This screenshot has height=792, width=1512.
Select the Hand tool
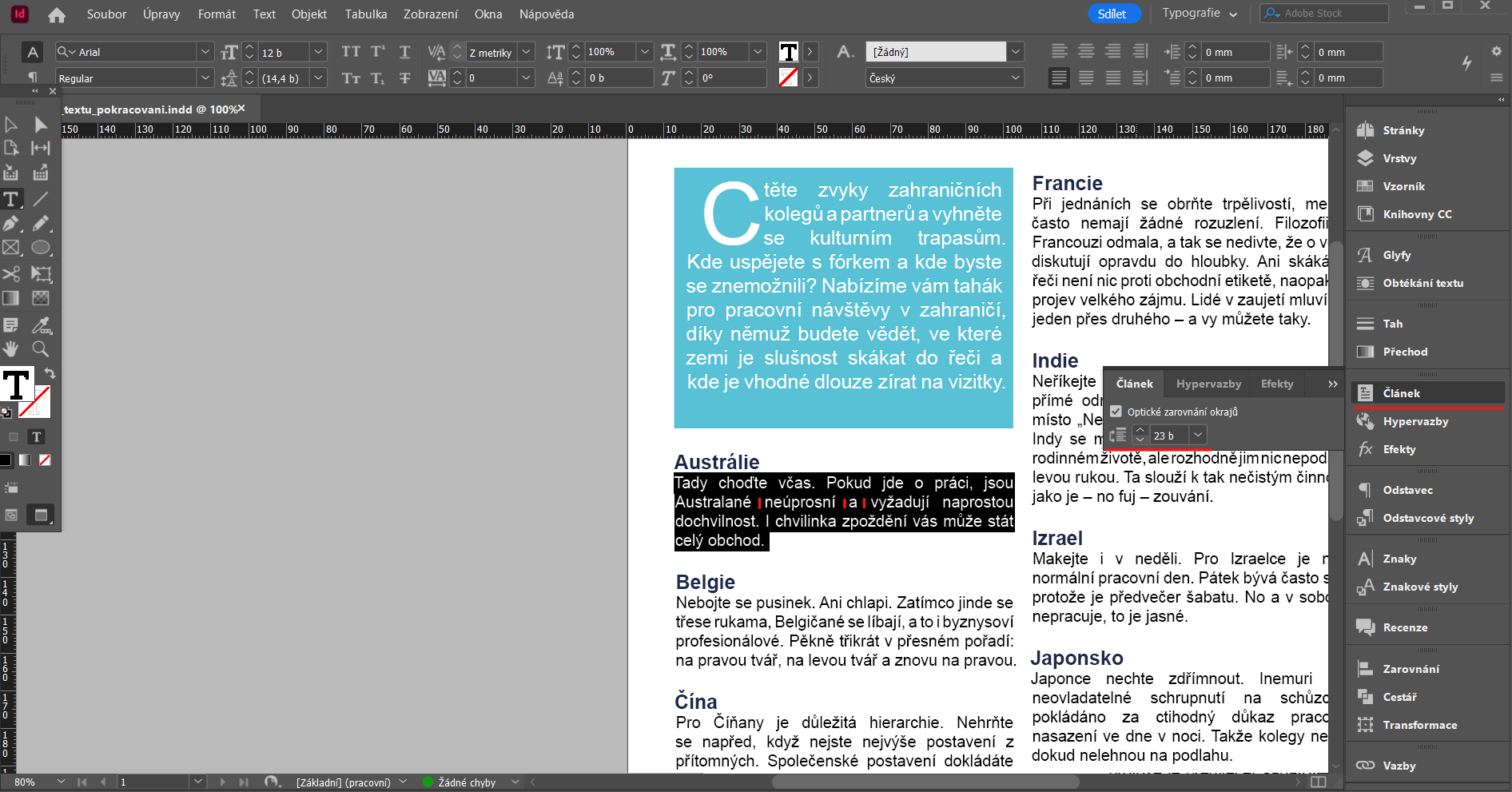pos(11,349)
